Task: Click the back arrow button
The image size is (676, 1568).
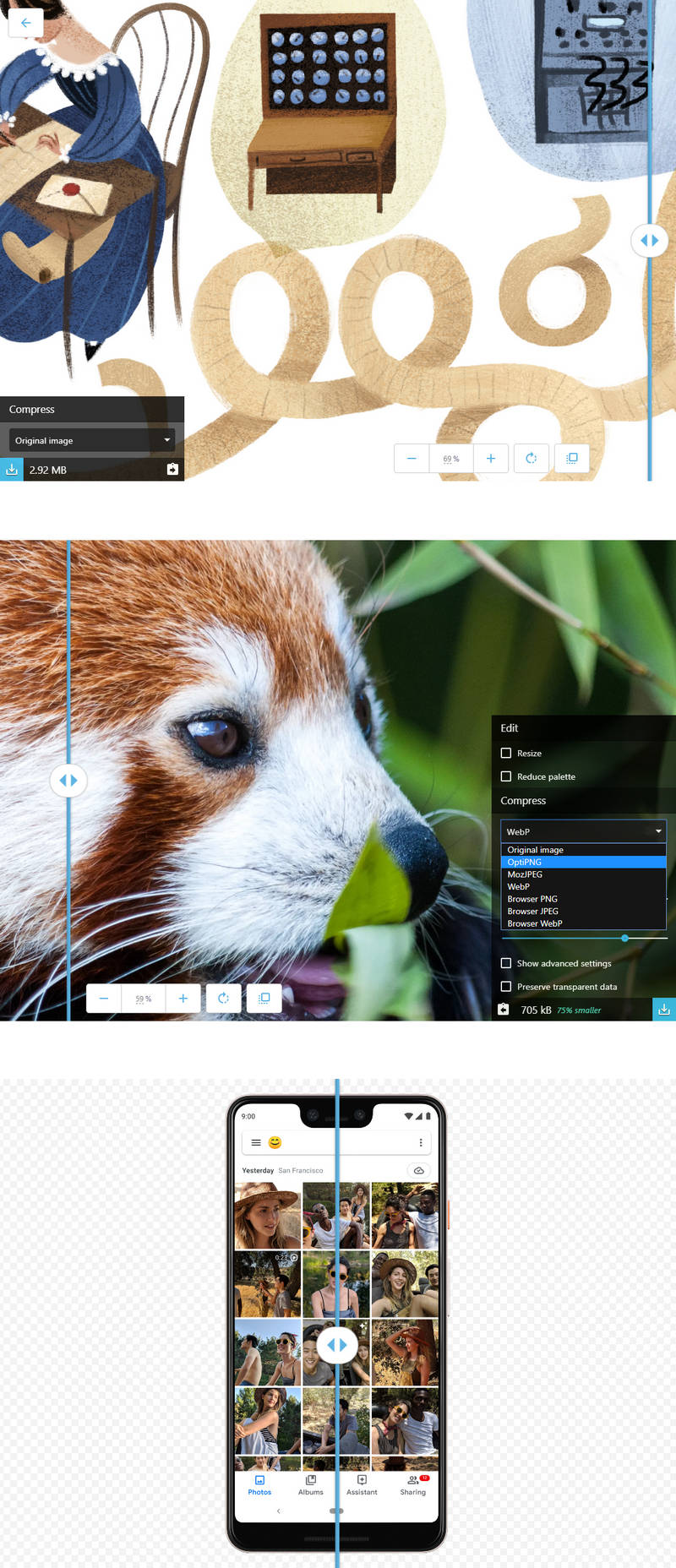Action: tap(25, 23)
